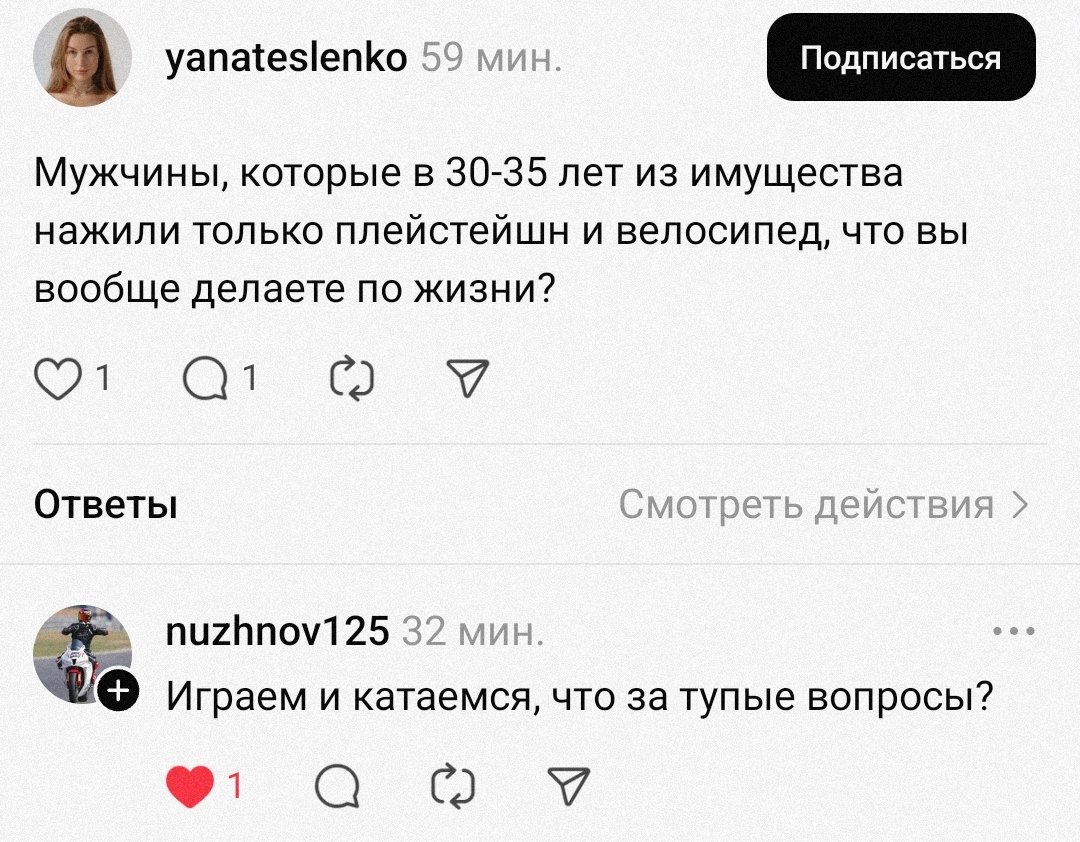Click the Подписаться button
Screen dimensions: 1080x842
pos(901,57)
